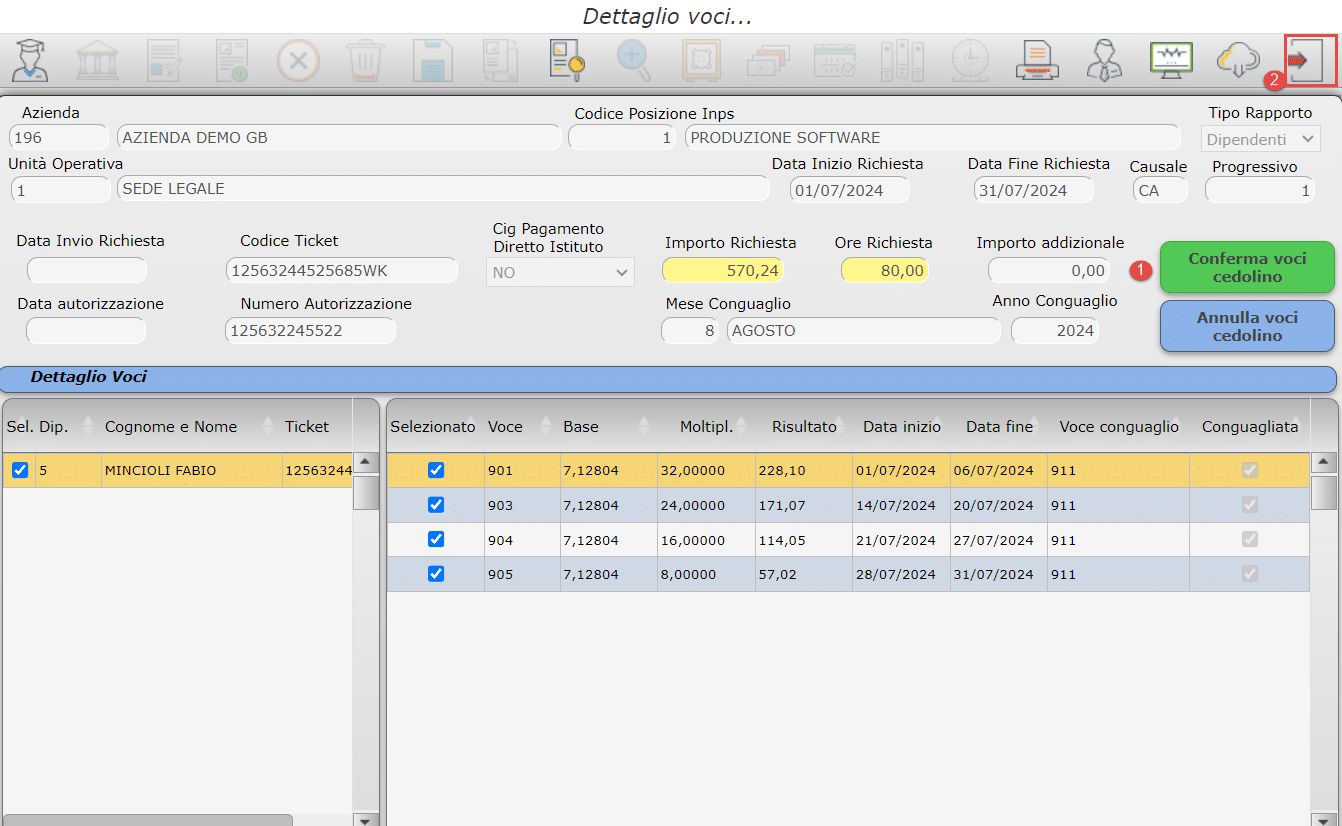
Task: Click the Moltipl. column header
Action: 707,426
